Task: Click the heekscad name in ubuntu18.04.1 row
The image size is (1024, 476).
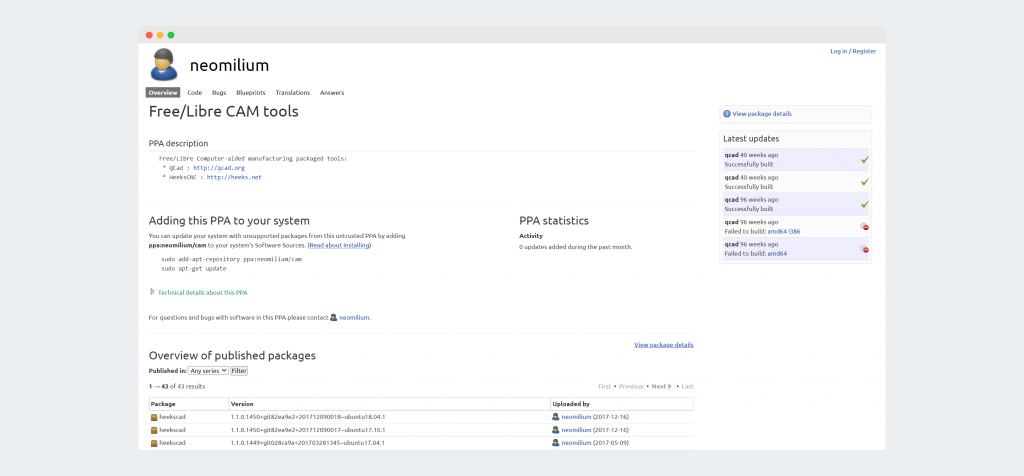Action: pyautogui.click(x=172, y=417)
